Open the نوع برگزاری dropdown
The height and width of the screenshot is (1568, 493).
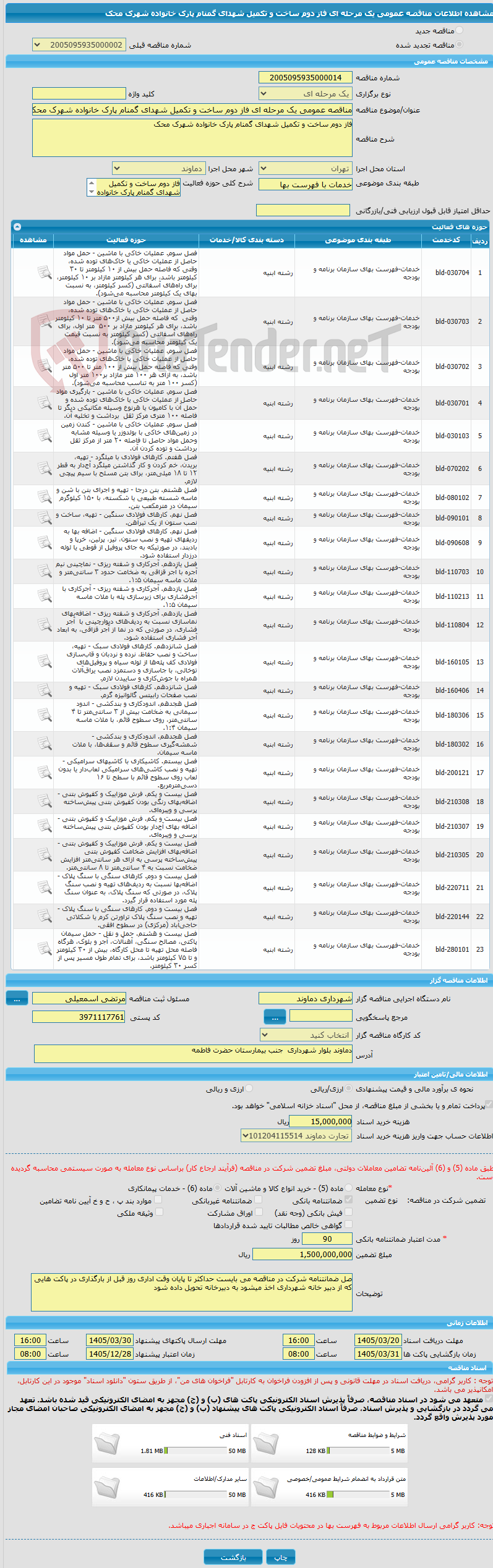point(305,93)
